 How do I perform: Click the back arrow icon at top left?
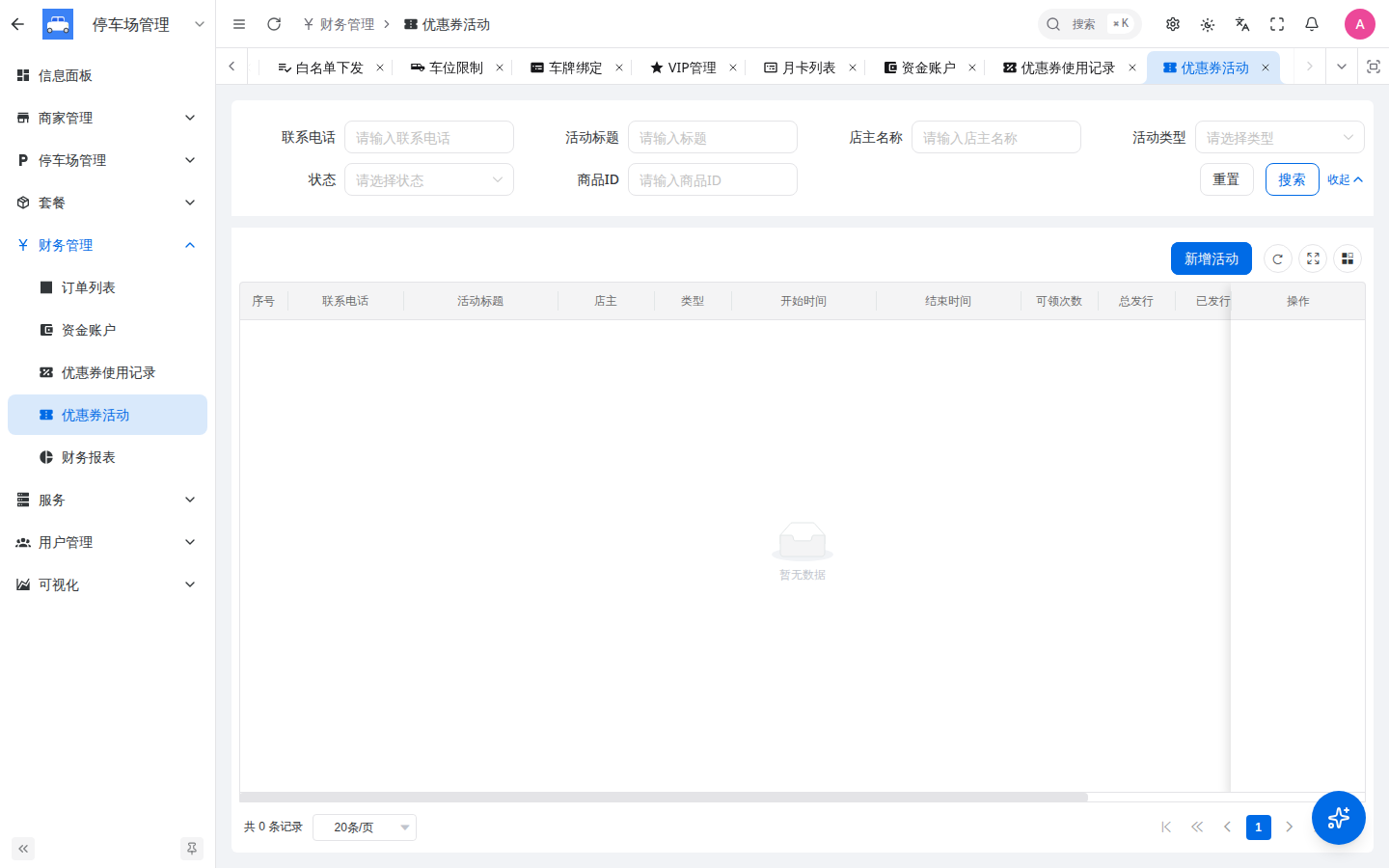[17, 24]
